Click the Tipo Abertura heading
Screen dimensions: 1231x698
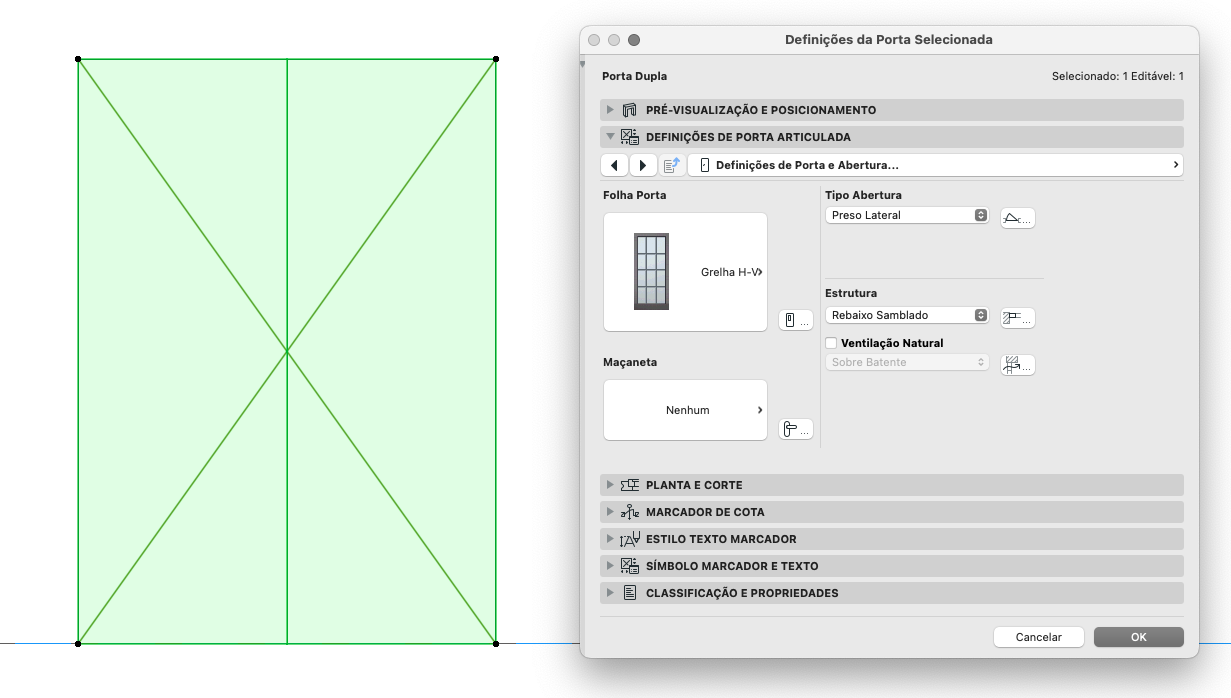(863, 195)
